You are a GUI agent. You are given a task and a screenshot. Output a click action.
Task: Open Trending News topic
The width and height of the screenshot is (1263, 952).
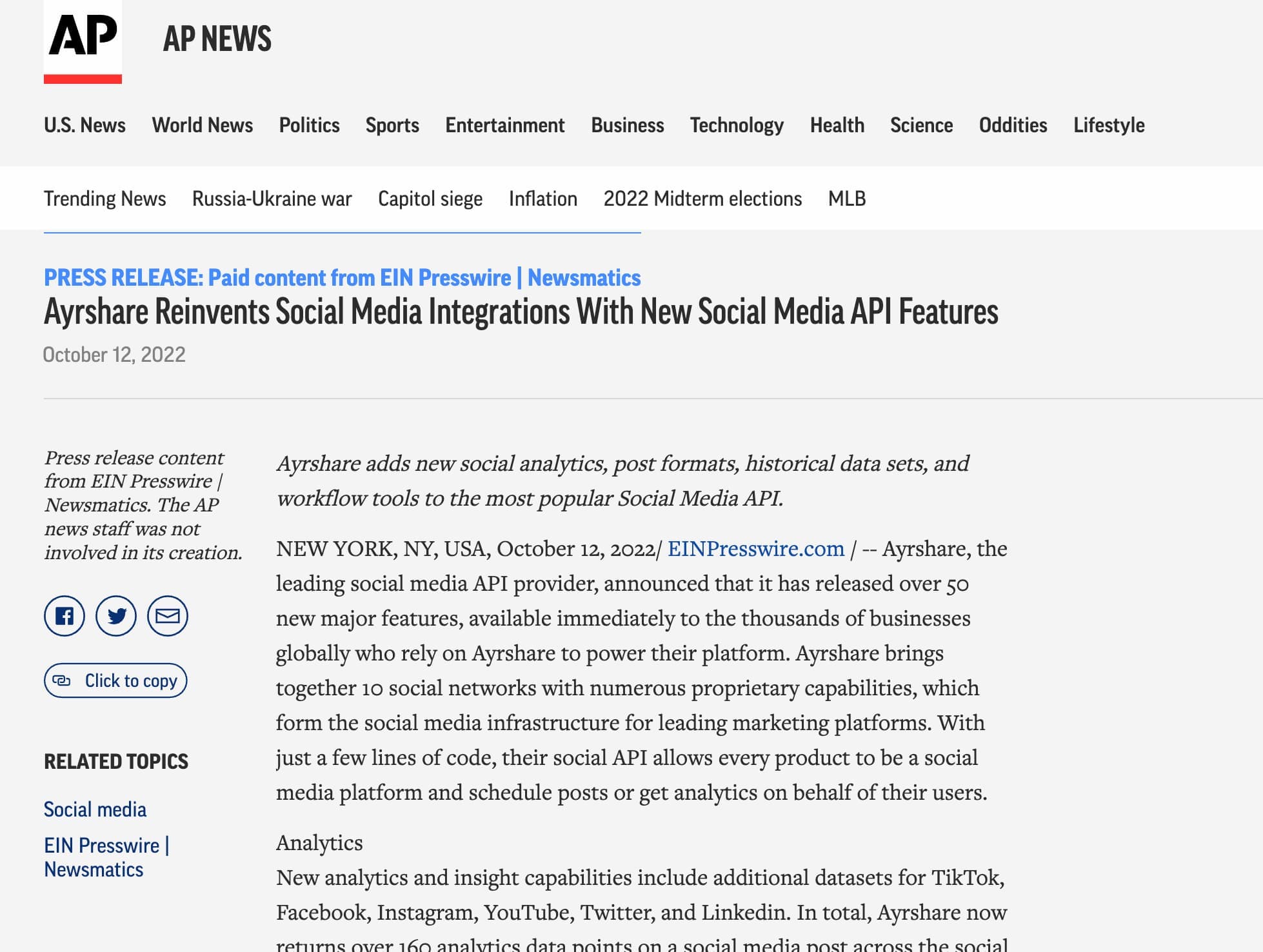click(105, 199)
